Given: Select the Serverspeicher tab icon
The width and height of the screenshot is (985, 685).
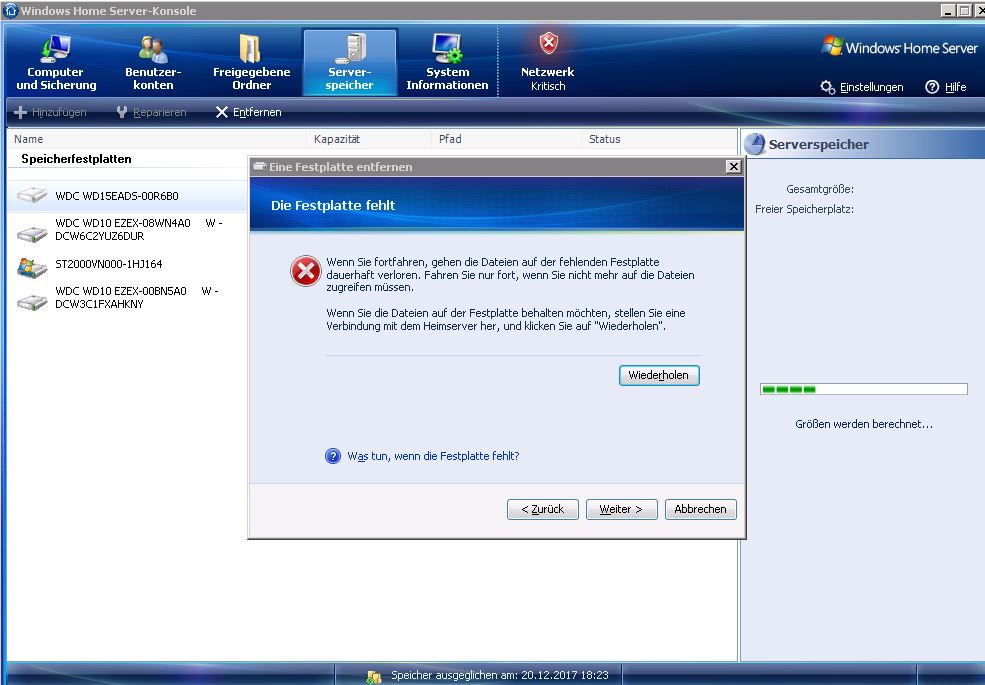Looking at the screenshot, I should [x=350, y=48].
